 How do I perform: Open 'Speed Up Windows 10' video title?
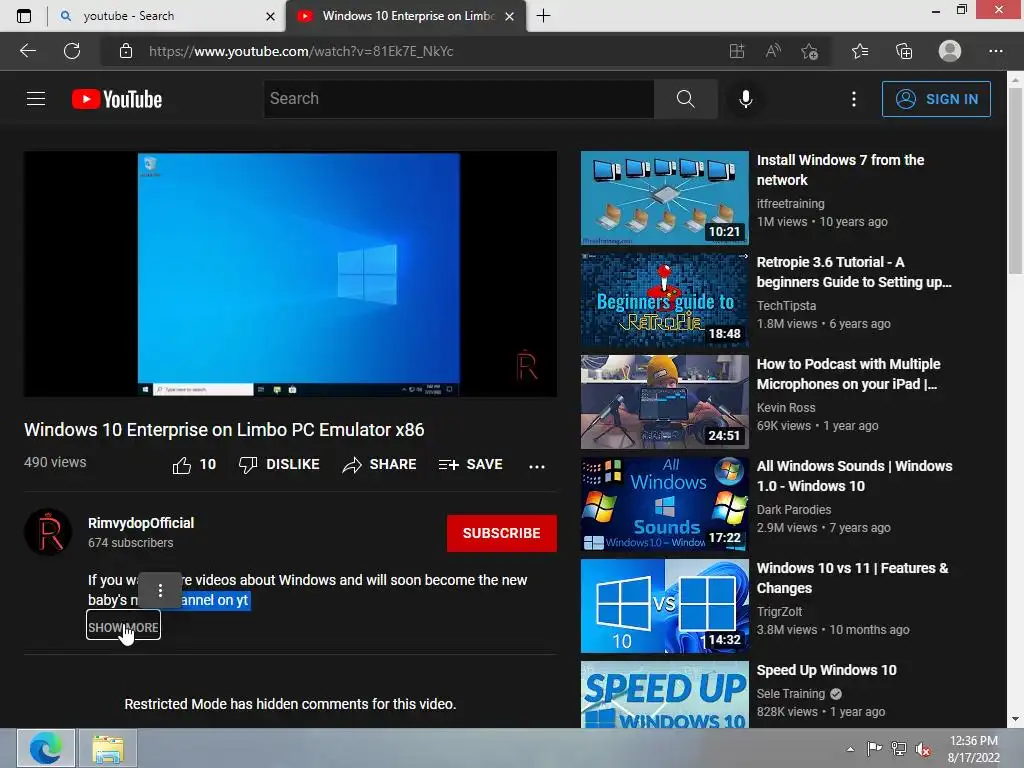826,670
